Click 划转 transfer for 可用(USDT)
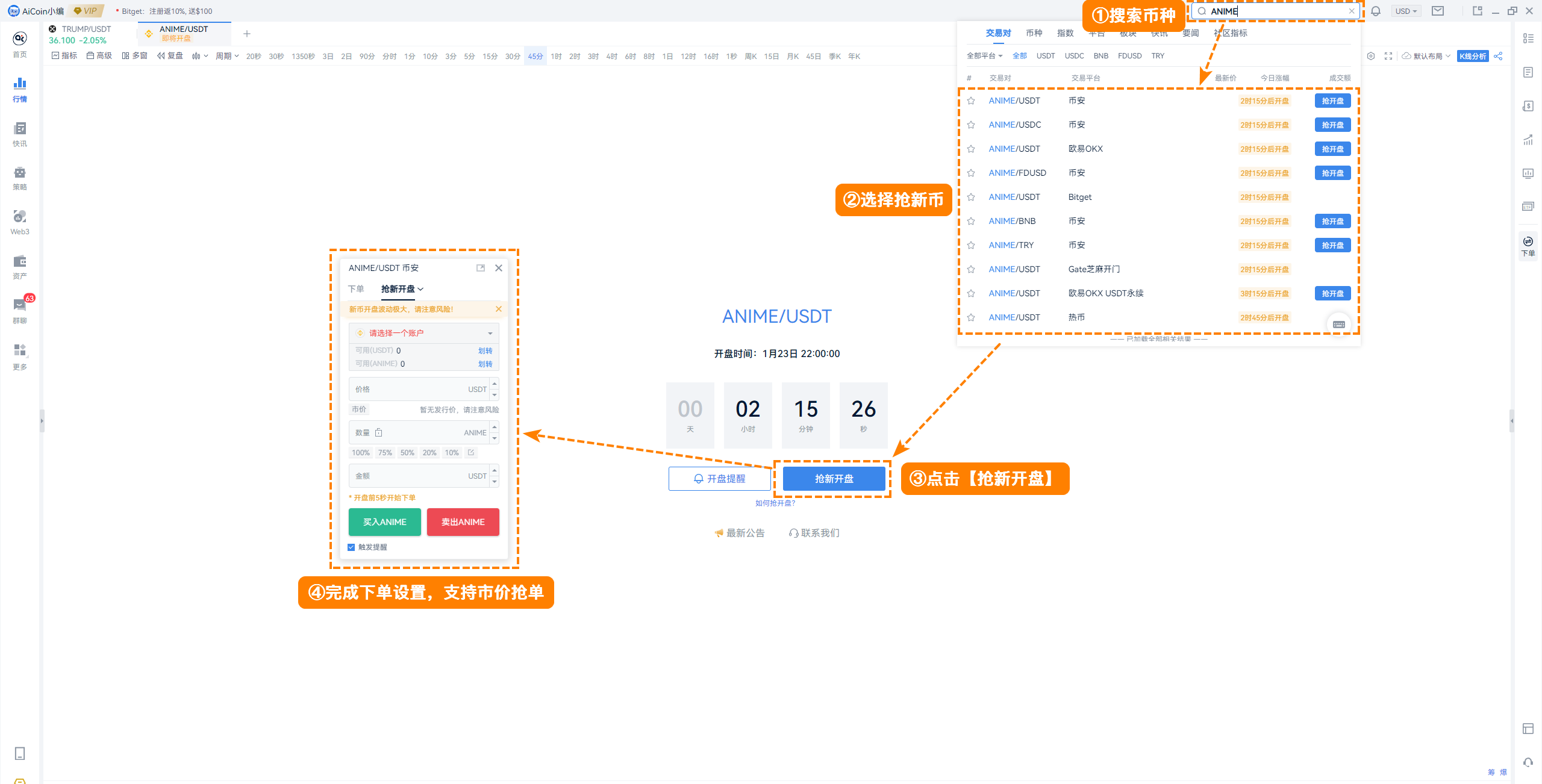The height and width of the screenshot is (784, 1542). 485,350
